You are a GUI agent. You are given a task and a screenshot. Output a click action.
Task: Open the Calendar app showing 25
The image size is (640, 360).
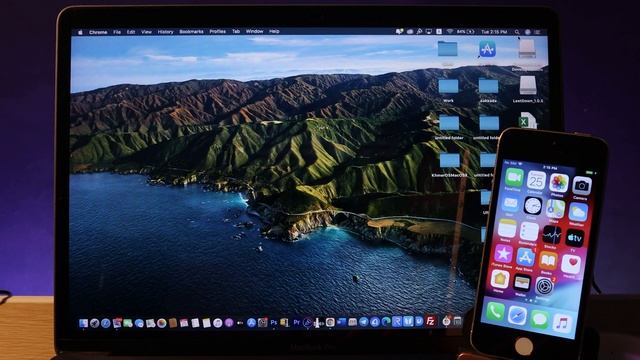[x=536, y=180]
